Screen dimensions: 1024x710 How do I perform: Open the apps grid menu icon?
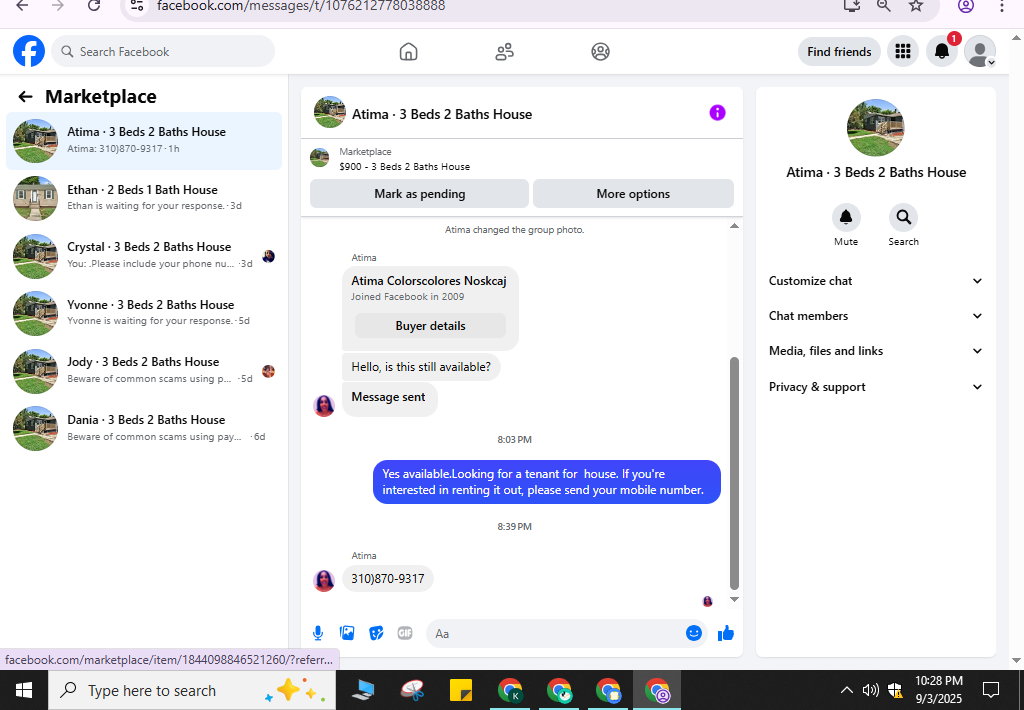[903, 51]
